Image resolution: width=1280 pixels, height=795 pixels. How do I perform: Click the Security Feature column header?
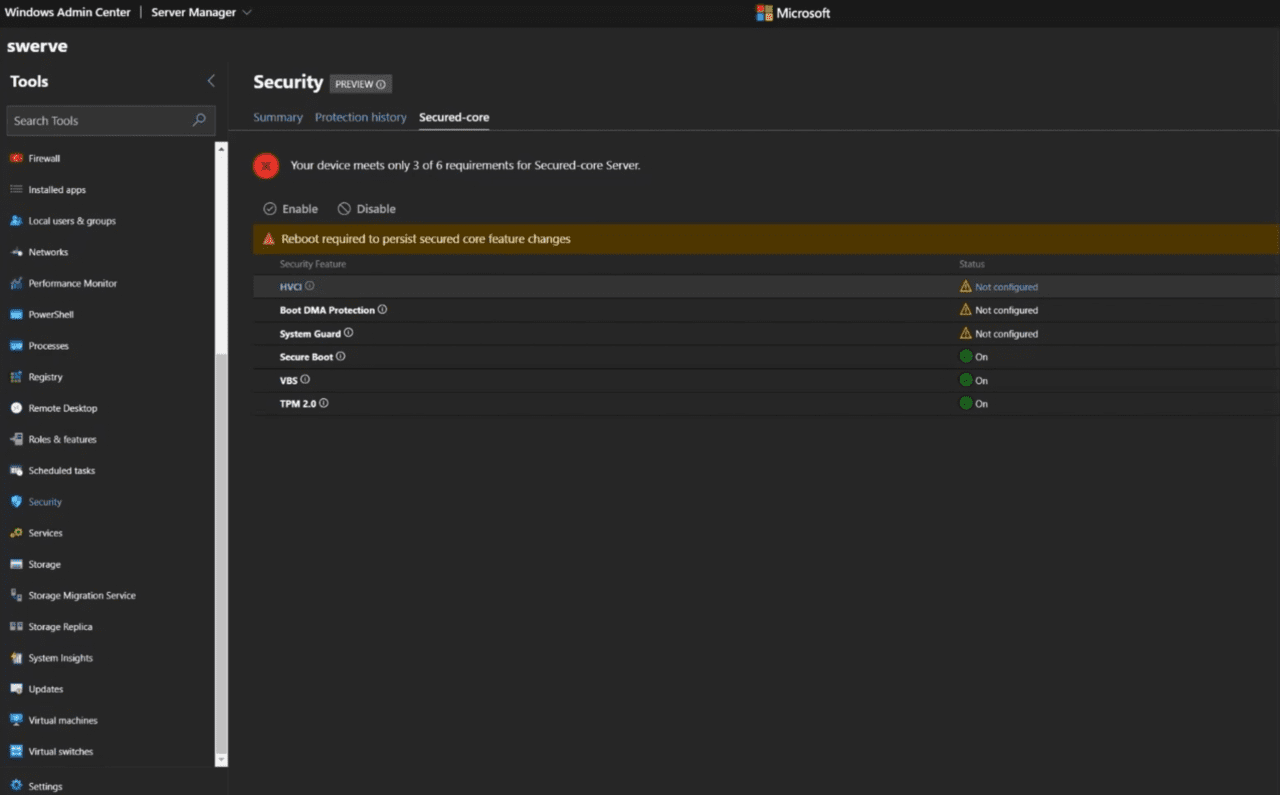(x=313, y=264)
